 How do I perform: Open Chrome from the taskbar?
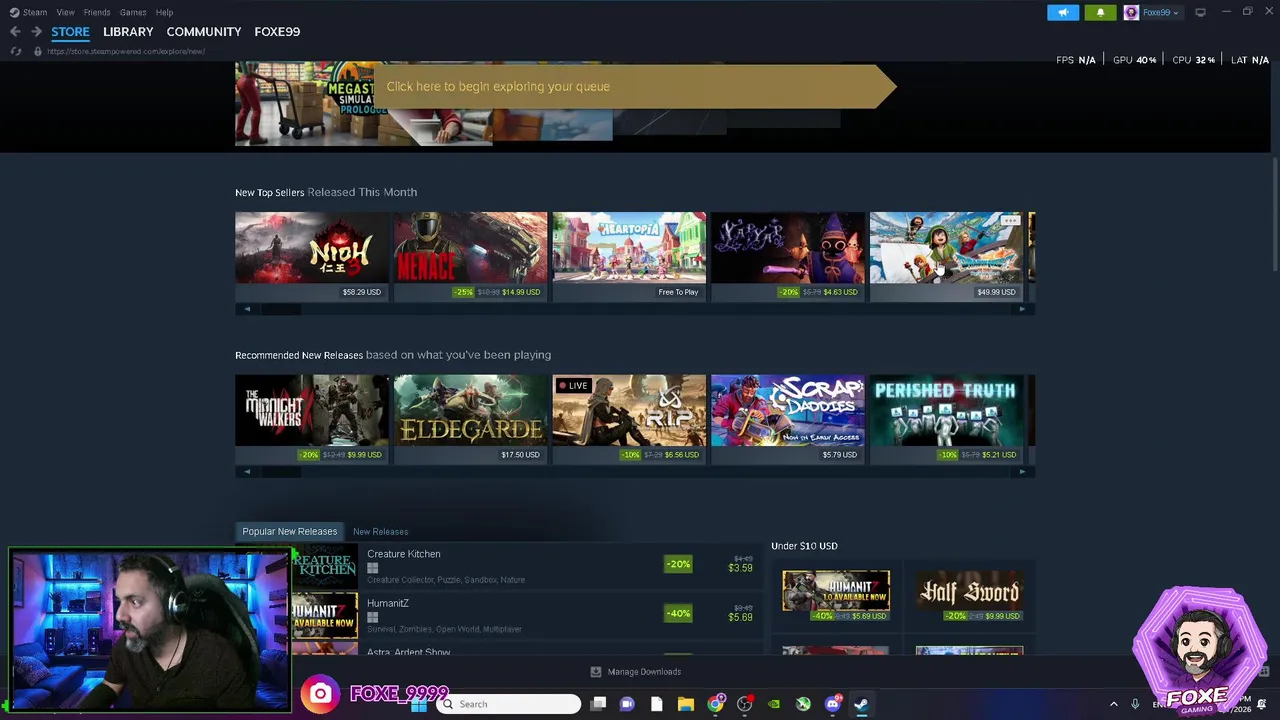point(715,704)
